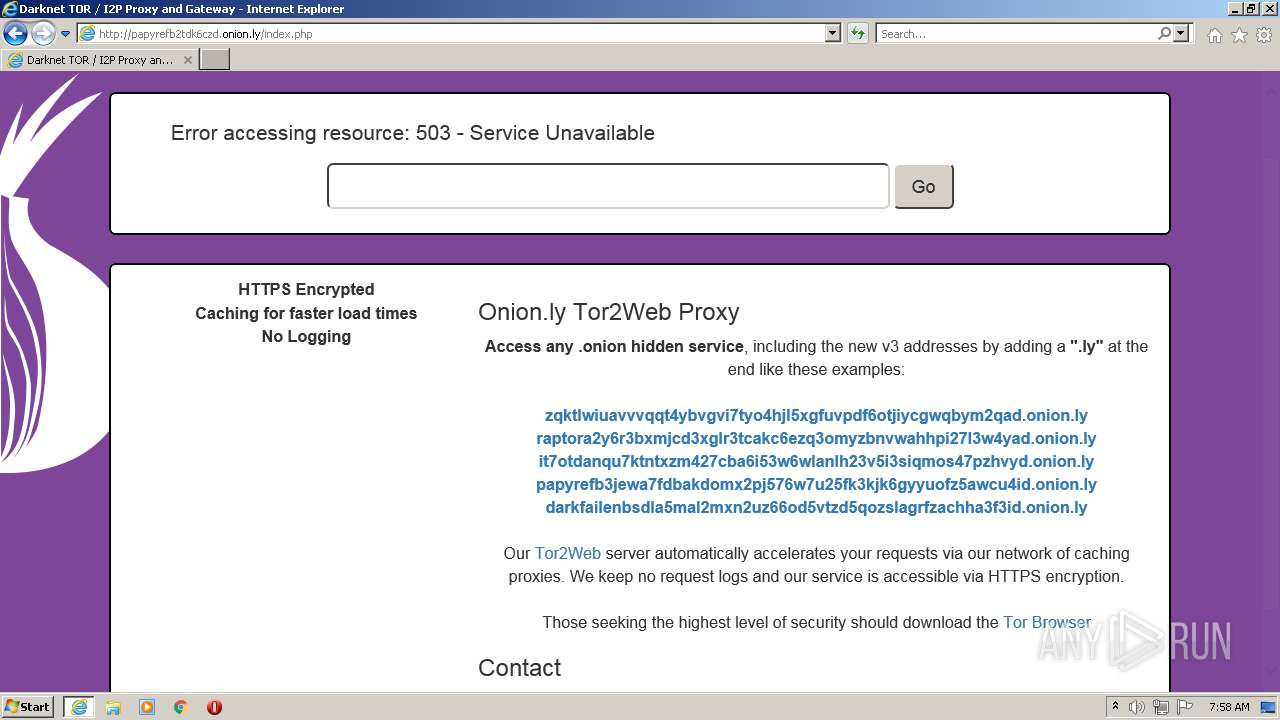Click the search magnifier icon
The image size is (1280, 720).
1164,33
